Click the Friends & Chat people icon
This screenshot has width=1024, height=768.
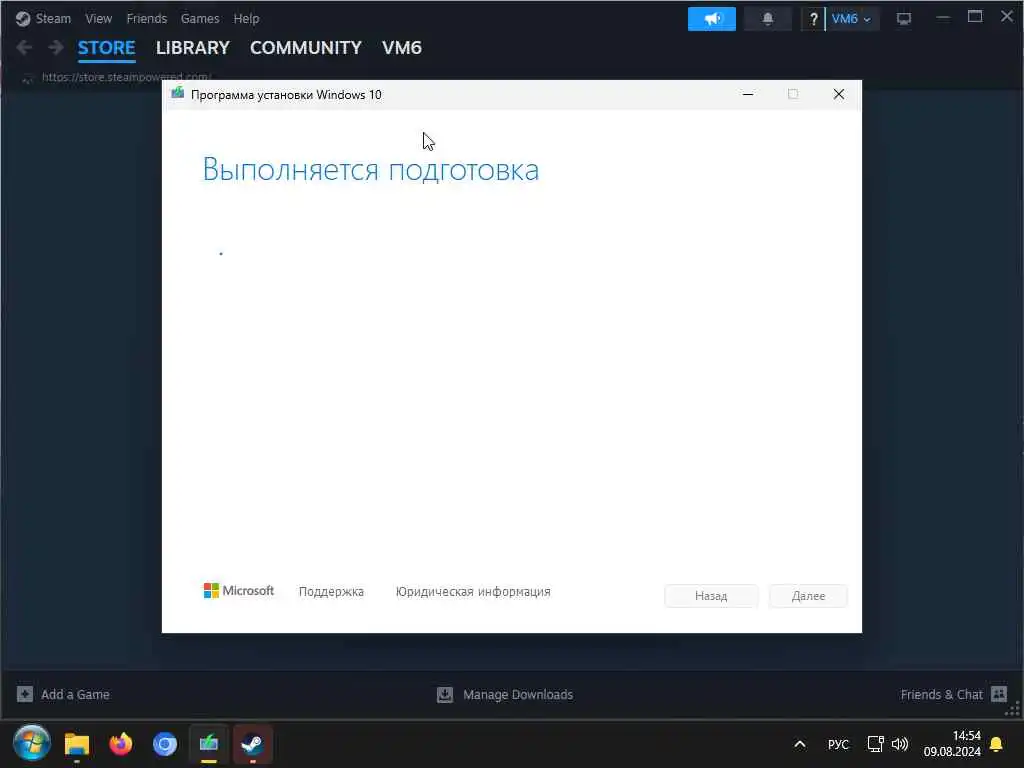[x=999, y=694]
